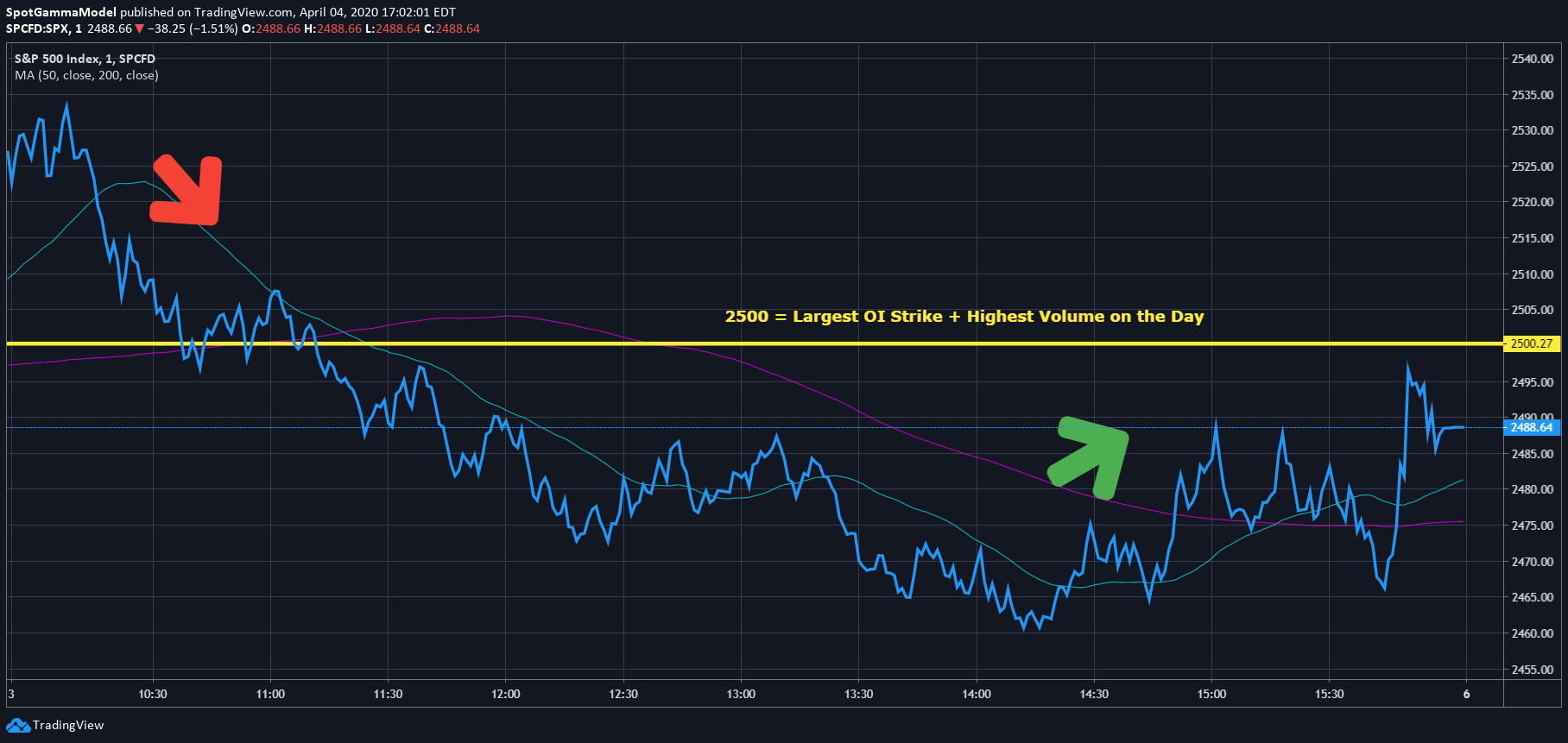Click the 2535.00 price axis label
1568x743 pixels.
click(1533, 95)
